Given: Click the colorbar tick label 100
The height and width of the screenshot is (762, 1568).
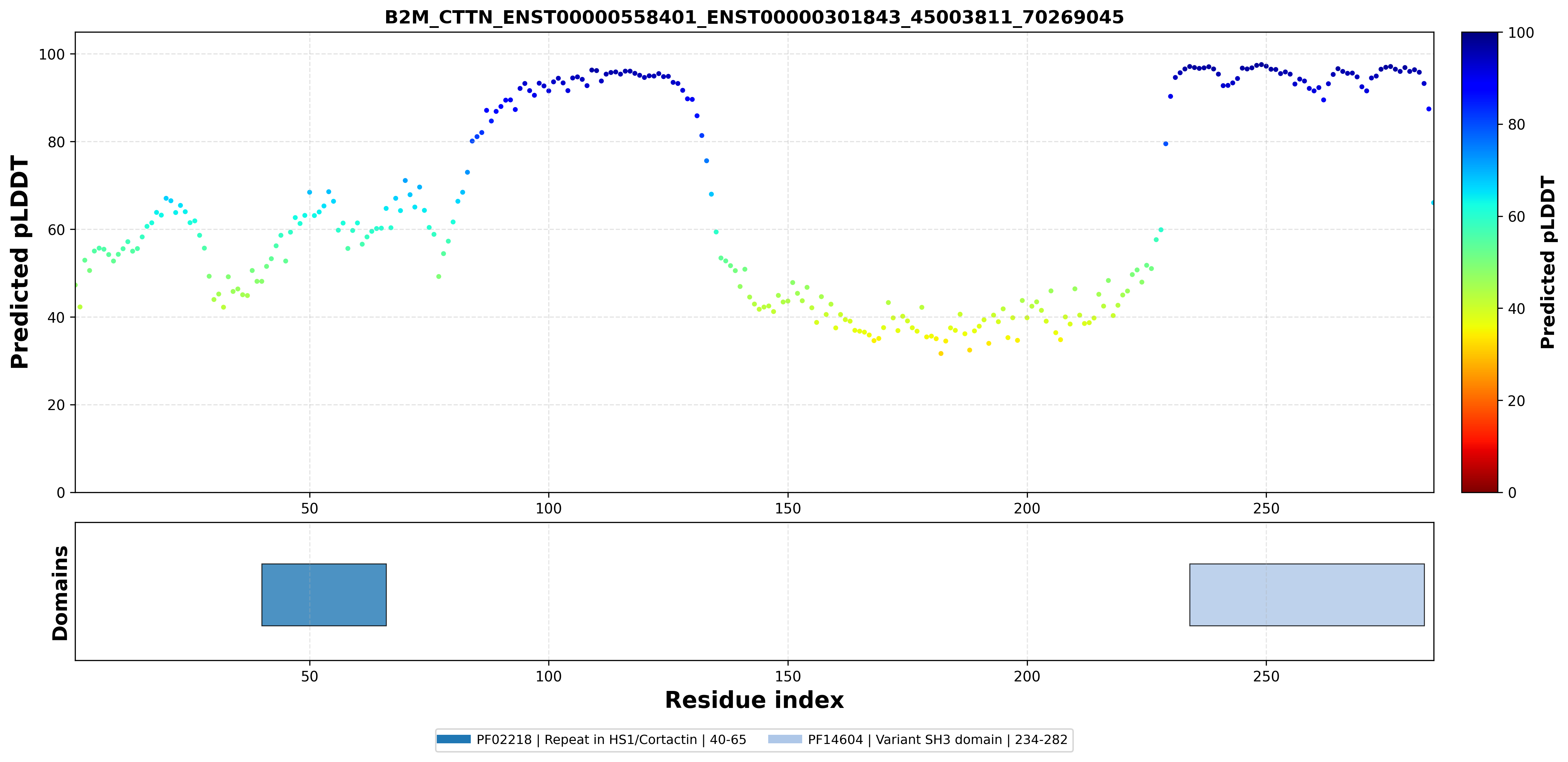Looking at the screenshot, I should point(1520,33).
